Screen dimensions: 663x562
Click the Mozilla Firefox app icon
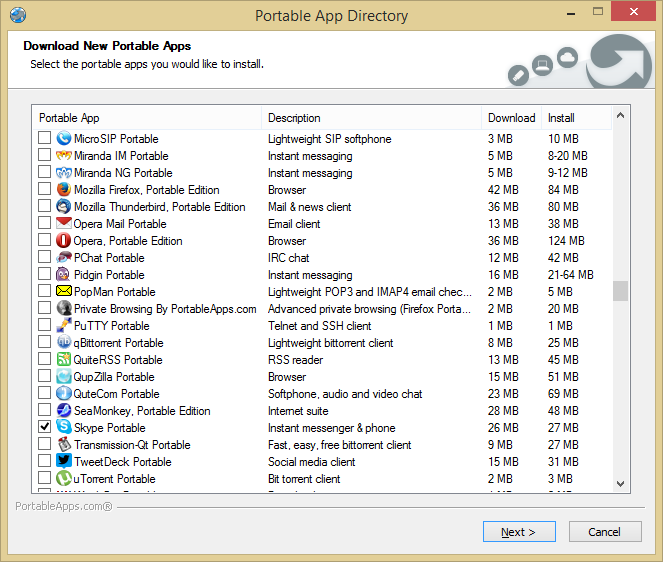point(64,190)
